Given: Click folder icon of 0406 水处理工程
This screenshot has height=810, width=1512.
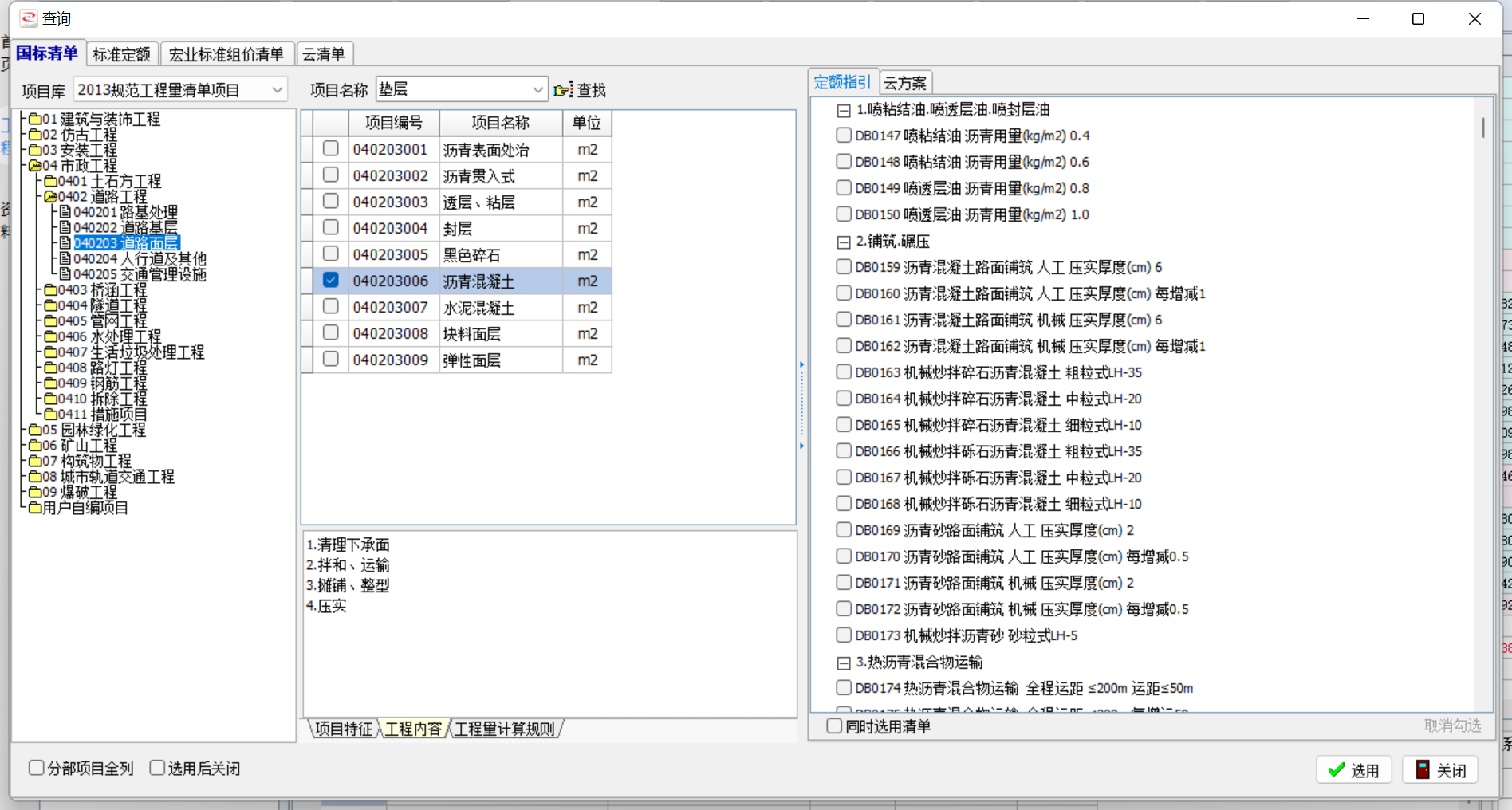Looking at the screenshot, I should (51, 336).
